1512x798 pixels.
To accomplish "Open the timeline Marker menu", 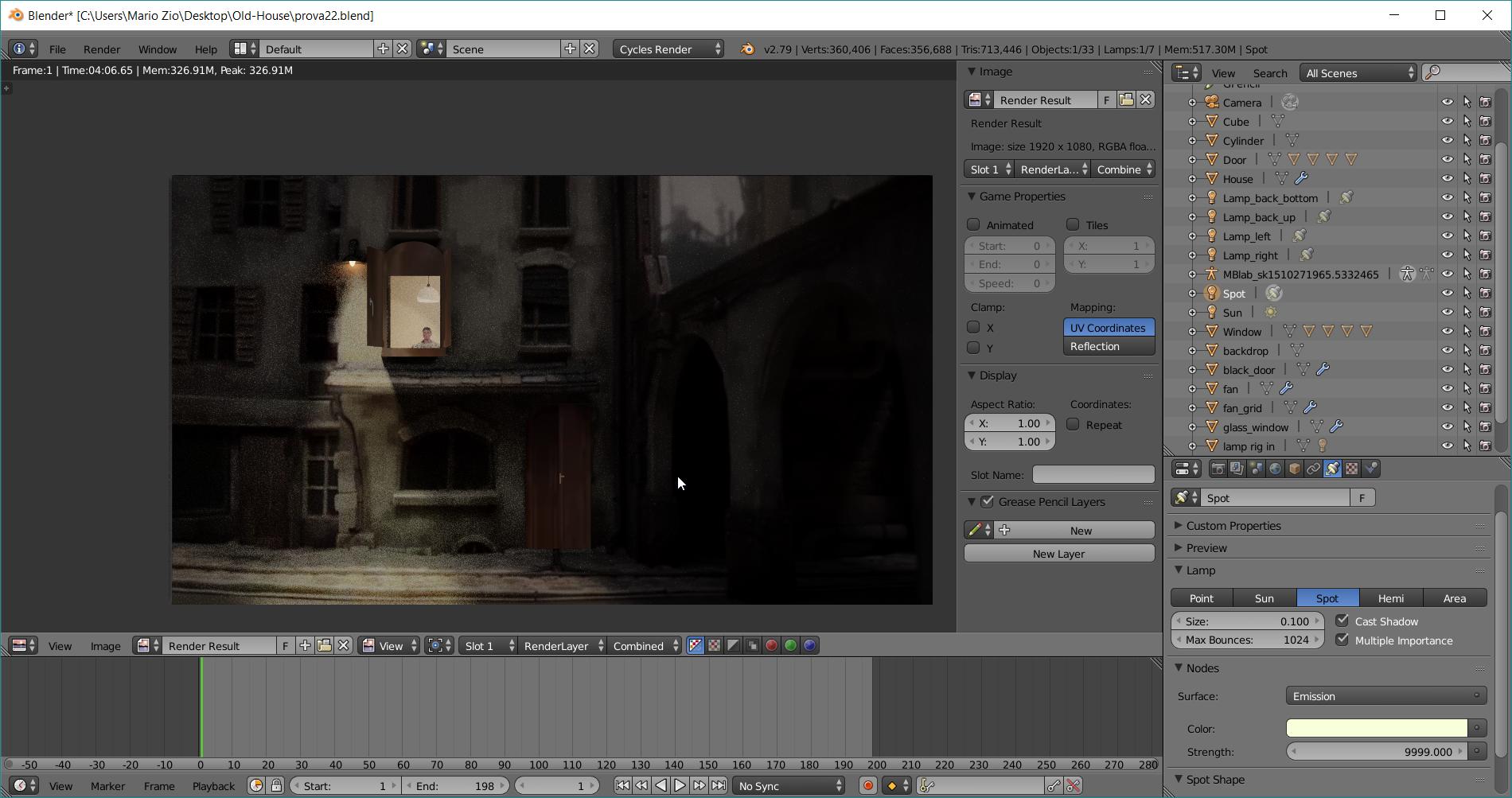I will click(107, 785).
